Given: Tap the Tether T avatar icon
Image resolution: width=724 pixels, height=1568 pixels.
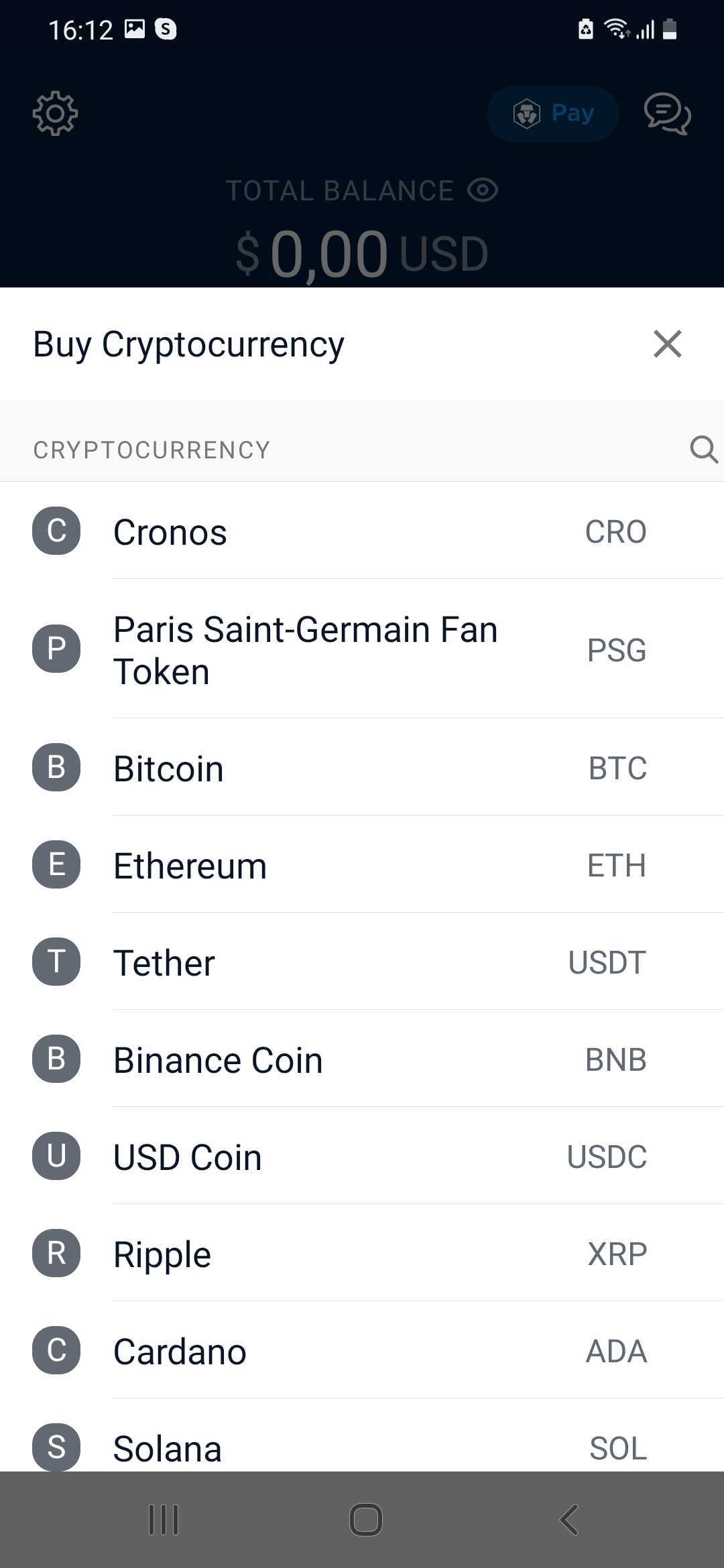Looking at the screenshot, I should 56,962.
